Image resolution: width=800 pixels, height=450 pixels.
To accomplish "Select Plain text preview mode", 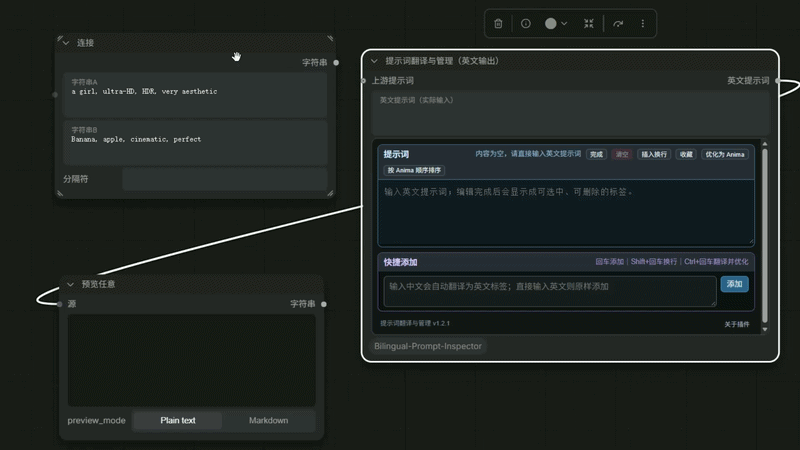I will pyautogui.click(x=178, y=420).
